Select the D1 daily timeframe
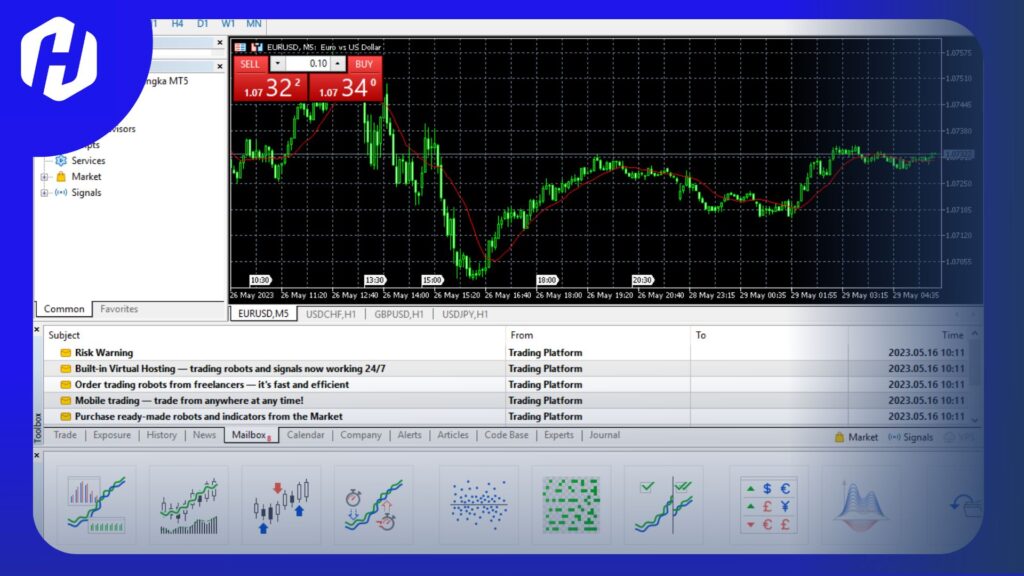This screenshot has width=1024, height=576. (202, 23)
